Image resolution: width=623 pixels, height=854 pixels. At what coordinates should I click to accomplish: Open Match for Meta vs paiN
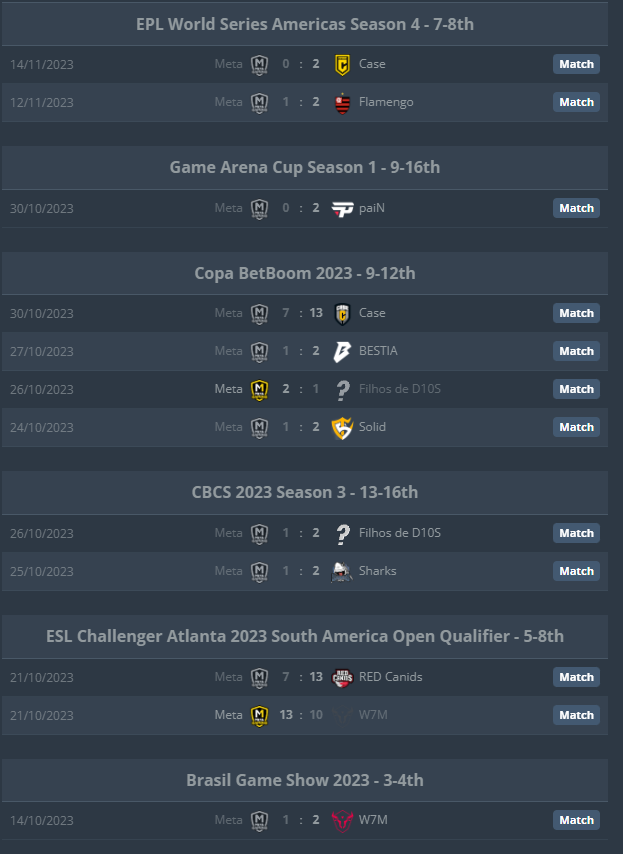[576, 209]
